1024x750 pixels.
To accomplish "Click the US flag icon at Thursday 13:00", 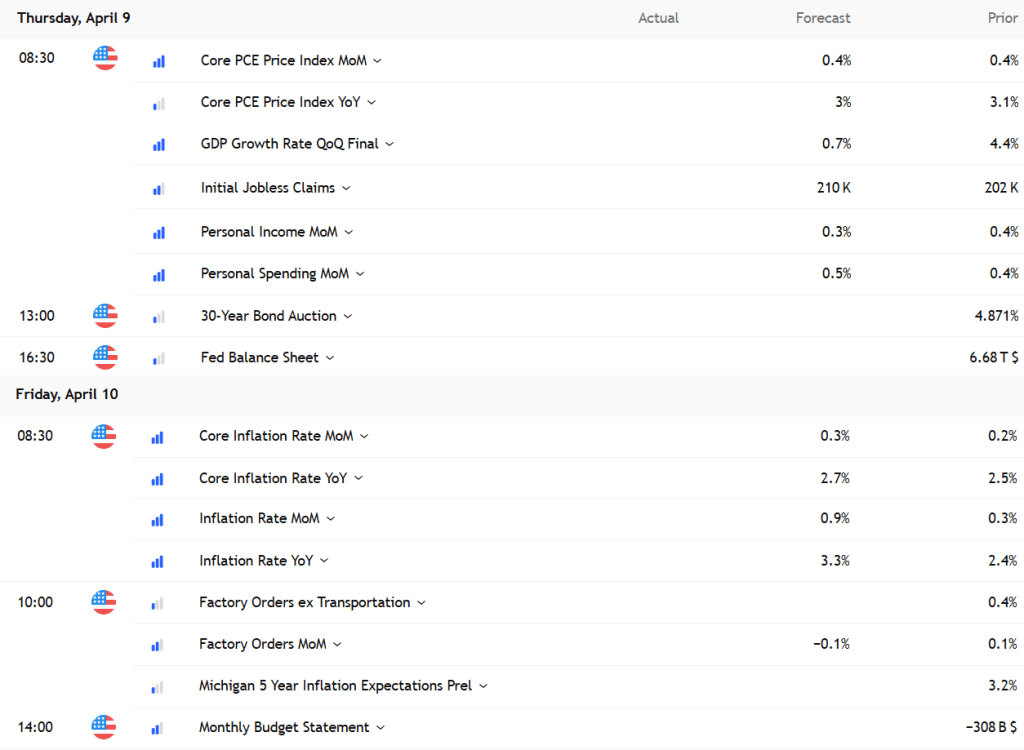I will [105, 316].
